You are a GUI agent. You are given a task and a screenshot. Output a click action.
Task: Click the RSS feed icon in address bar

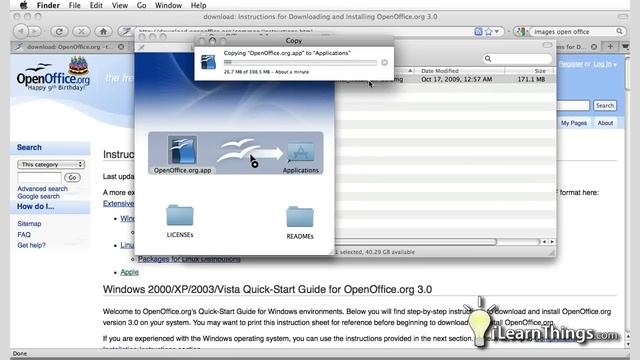click(478, 31)
